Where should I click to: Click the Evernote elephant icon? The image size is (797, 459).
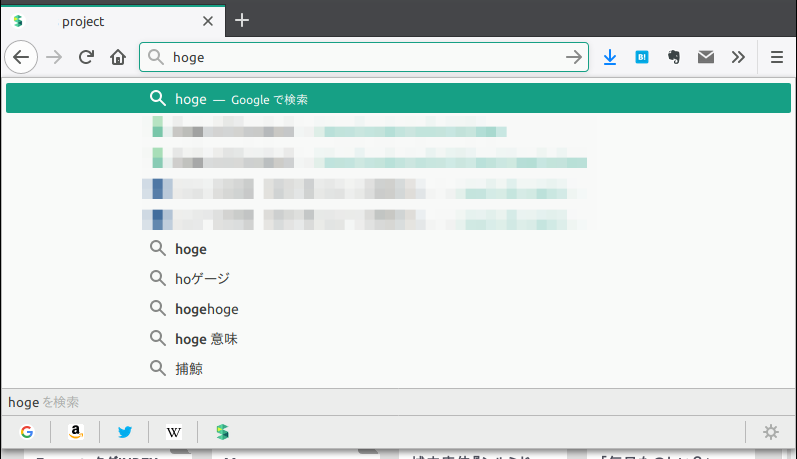point(674,57)
